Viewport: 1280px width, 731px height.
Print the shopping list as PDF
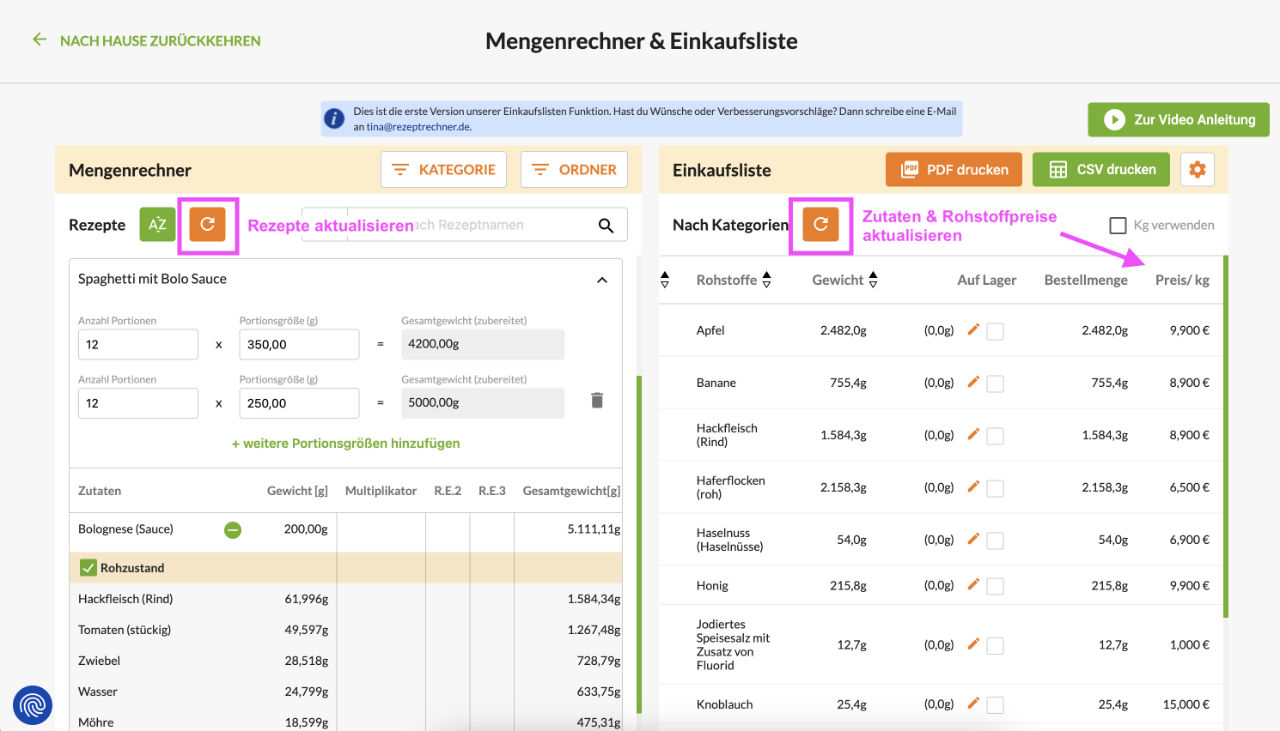click(x=953, y=169)
